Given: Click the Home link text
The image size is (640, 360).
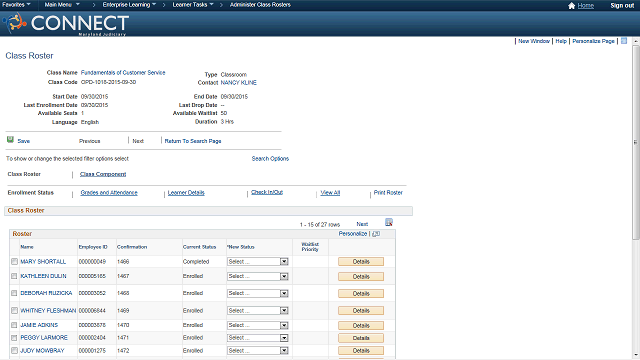Looking at the screenshot, I should click(586, 5).
